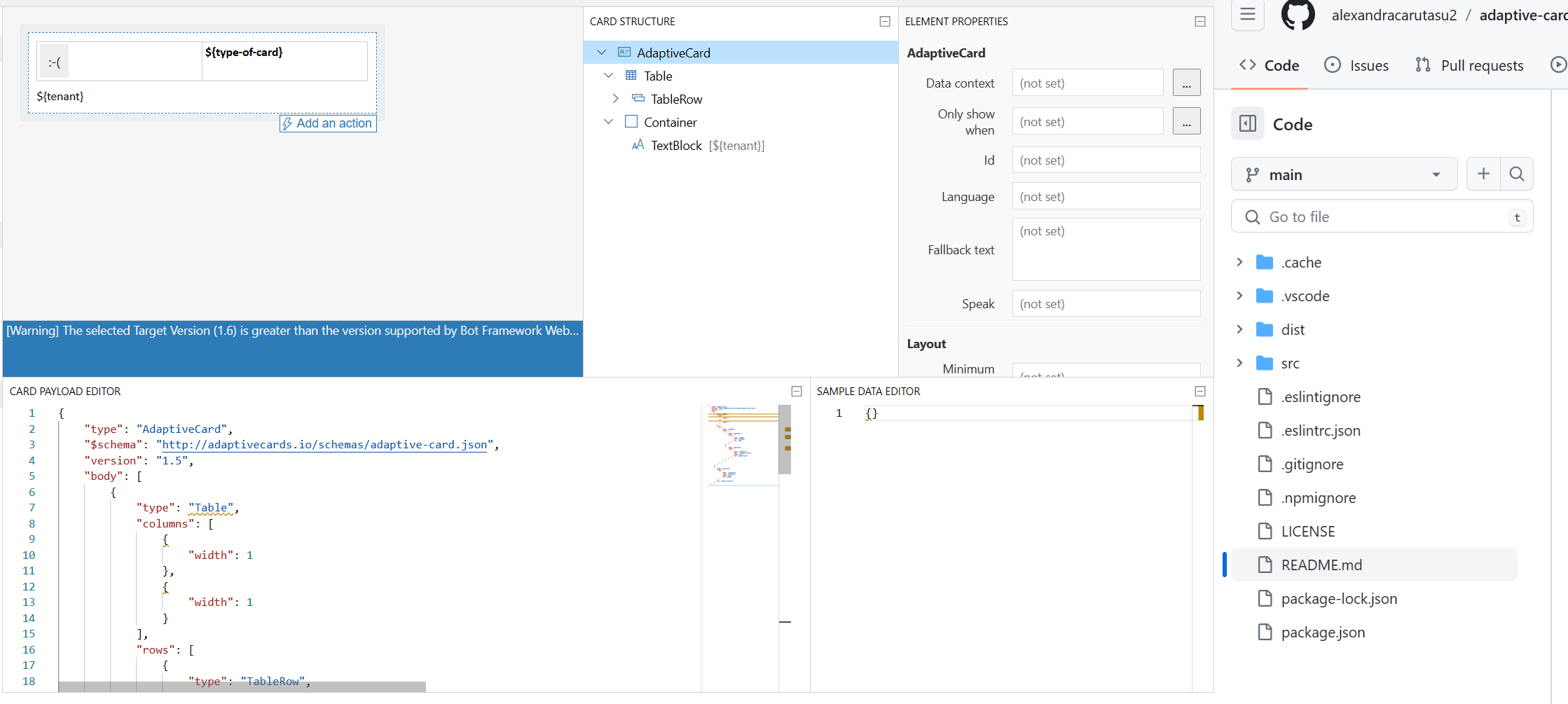
Task: Collapse the Sample Data Editor panel
Action: 1199,391
